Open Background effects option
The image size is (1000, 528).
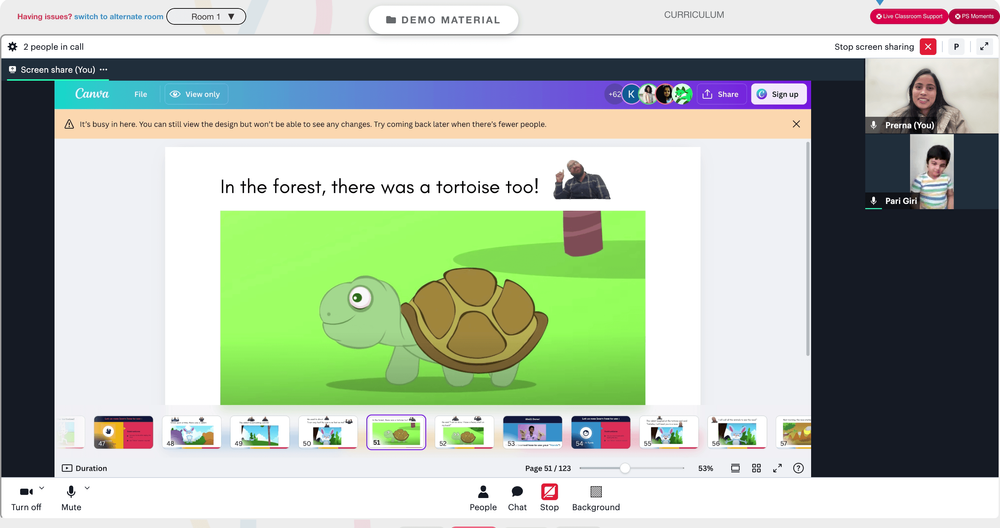[x=596, y=498]
